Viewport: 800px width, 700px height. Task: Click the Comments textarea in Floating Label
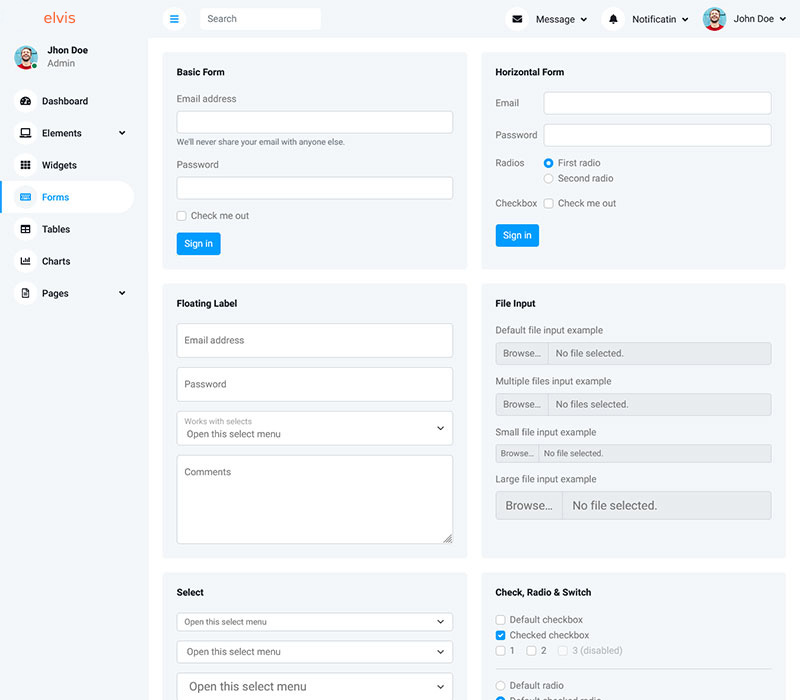314,499
